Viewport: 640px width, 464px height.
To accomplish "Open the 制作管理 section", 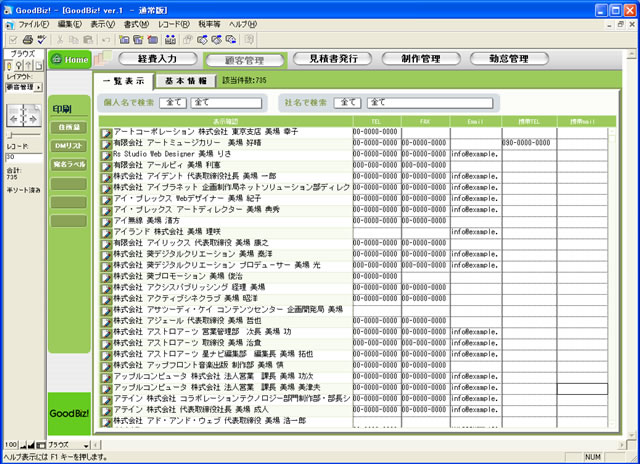I will 421,59.
